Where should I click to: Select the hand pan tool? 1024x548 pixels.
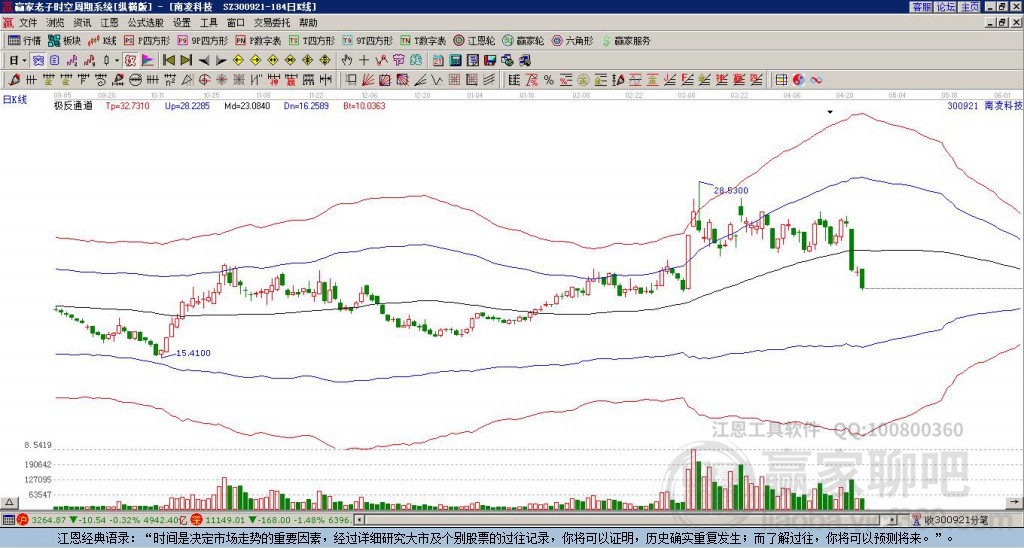point(347,60)
